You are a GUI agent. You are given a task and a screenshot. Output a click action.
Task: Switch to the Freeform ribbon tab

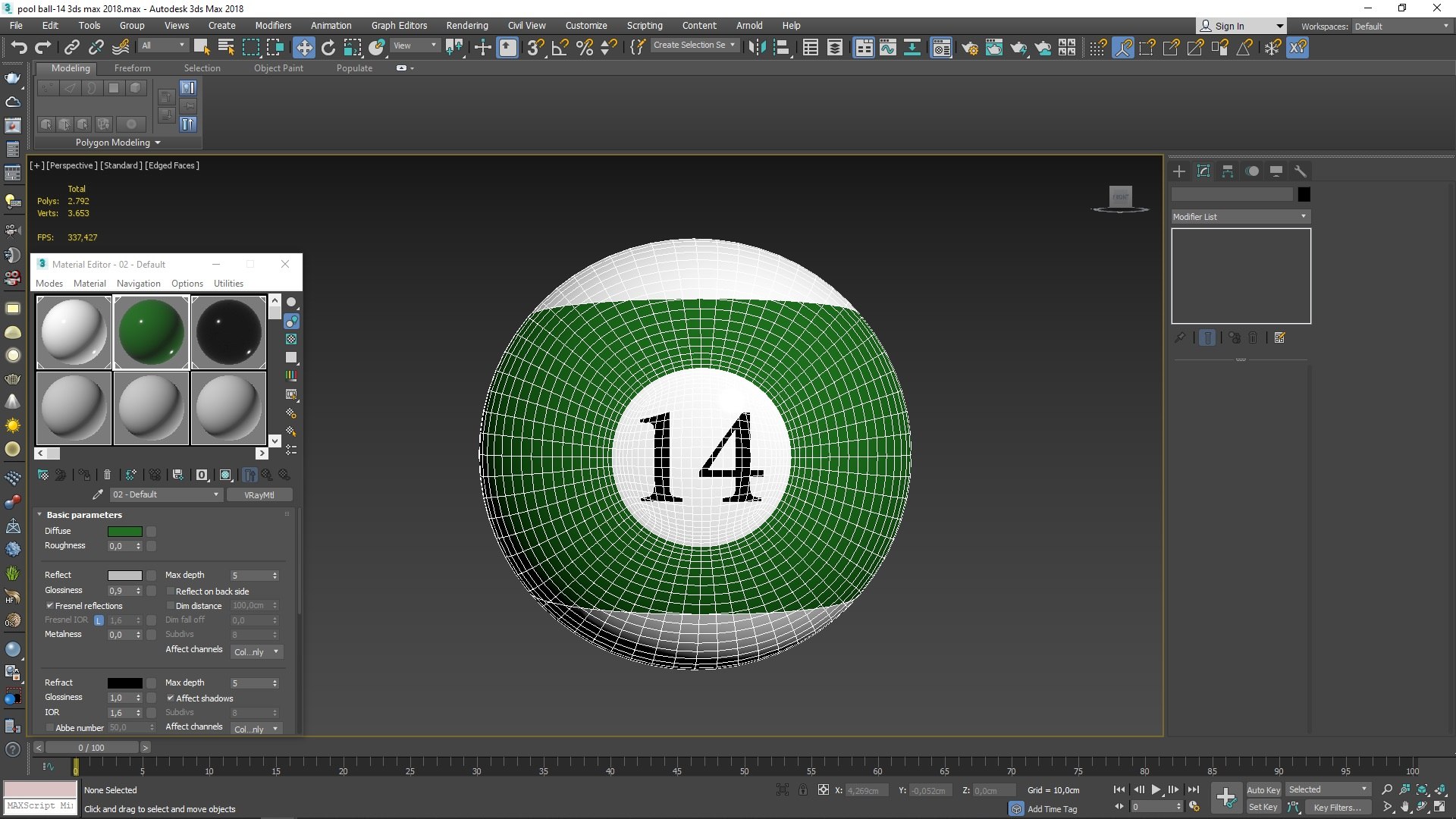pyautogui.click(x=132, y=68)
